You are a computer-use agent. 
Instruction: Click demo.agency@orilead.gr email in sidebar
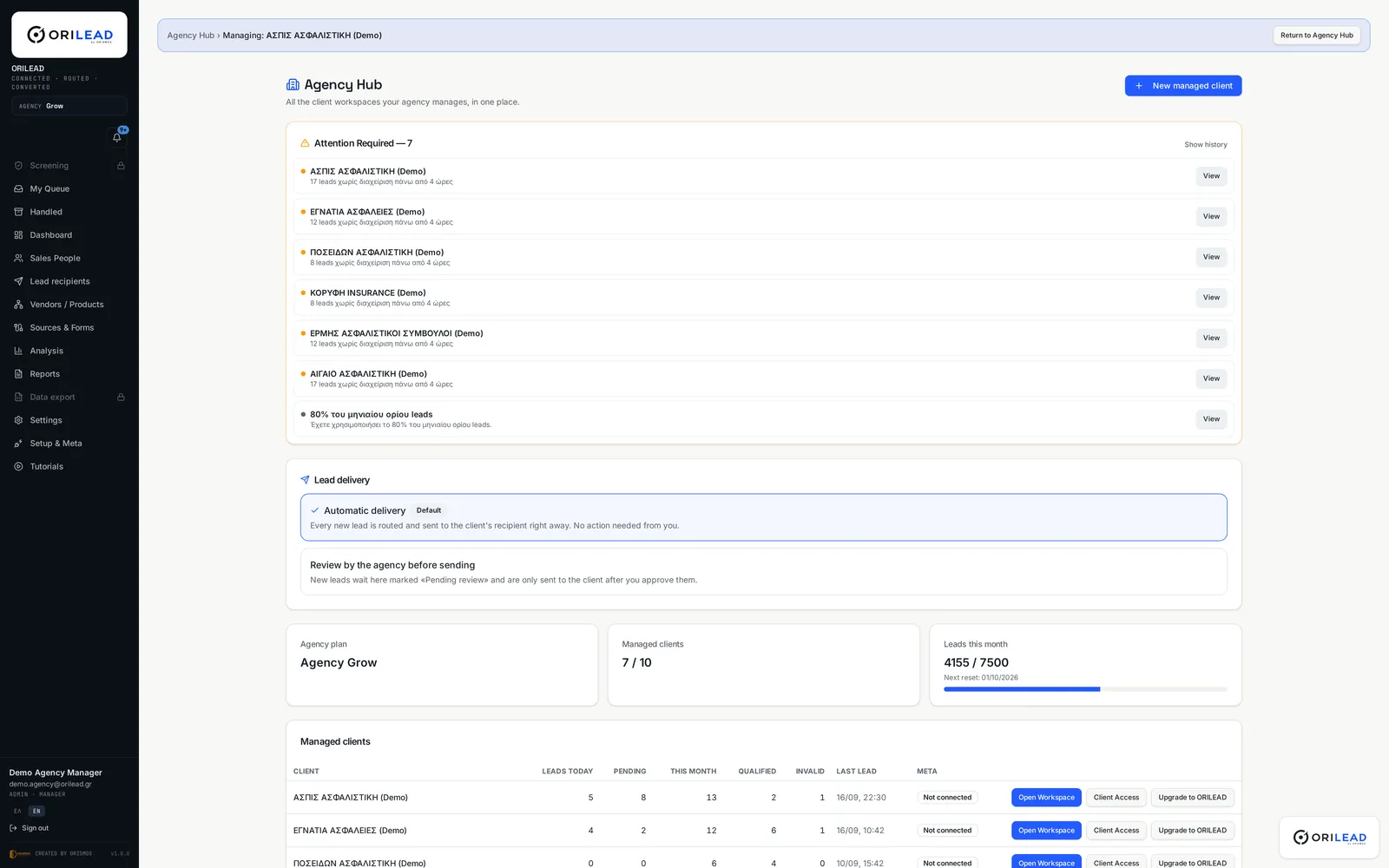[50, 784]
